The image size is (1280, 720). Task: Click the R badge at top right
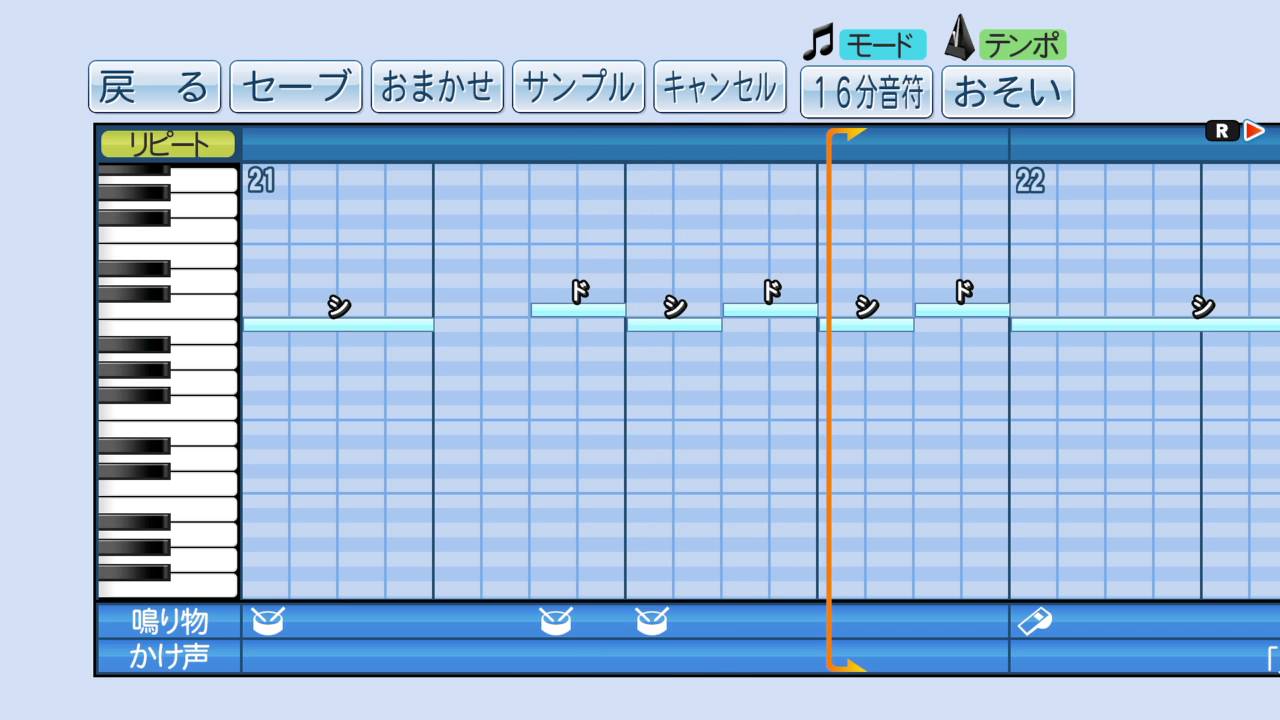tap(1221, 131)
